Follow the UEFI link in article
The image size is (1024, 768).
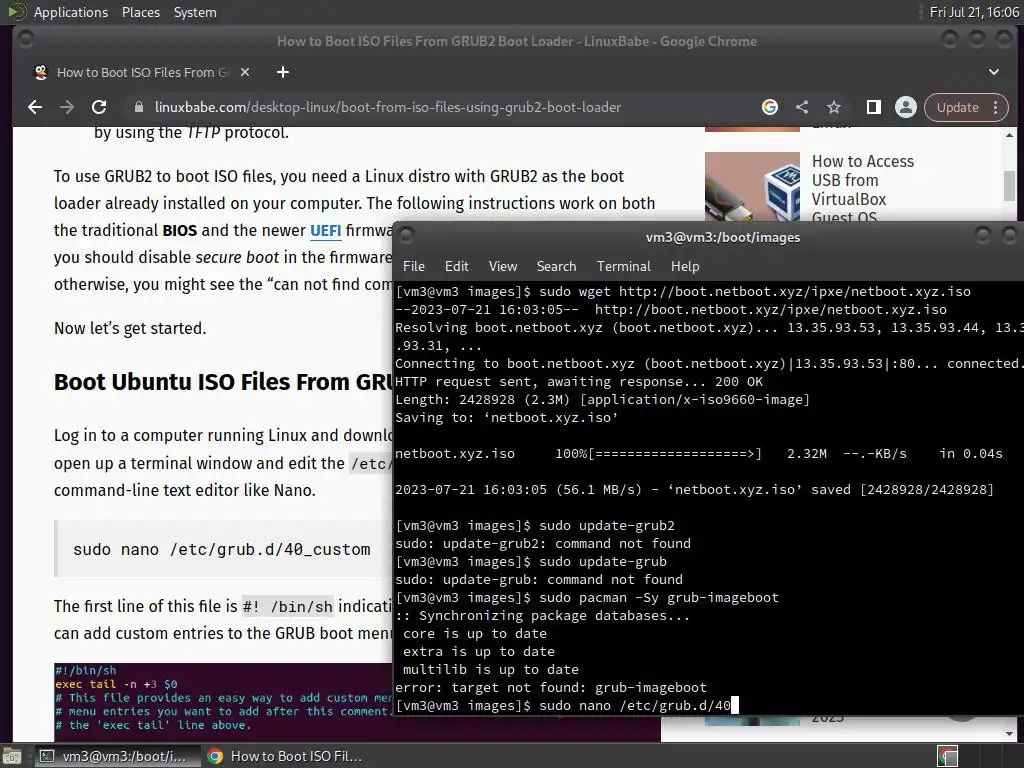pyautogui.click(x=325, y=231)
